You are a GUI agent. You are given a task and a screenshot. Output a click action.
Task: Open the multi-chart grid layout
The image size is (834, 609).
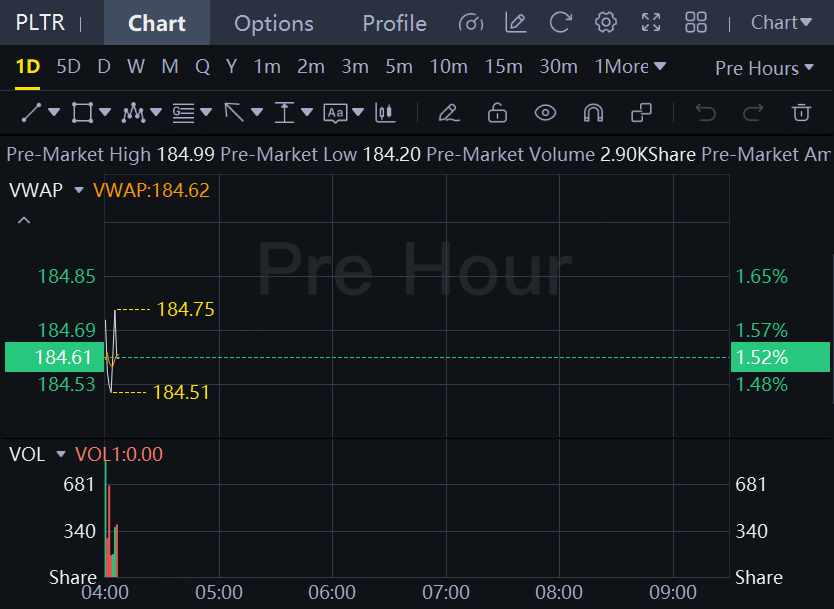pyautogui.click(x=697, y=23)
